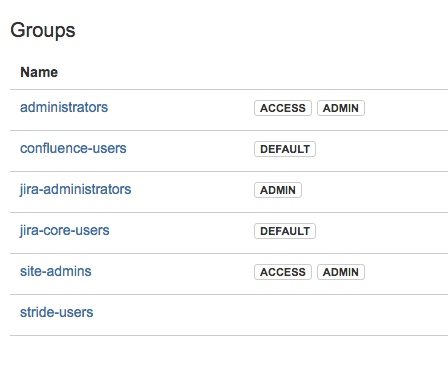
Task: Click blank space right of jira-administrators ADMIN badge
Action: pyautogui.click(x=375, y=190)
